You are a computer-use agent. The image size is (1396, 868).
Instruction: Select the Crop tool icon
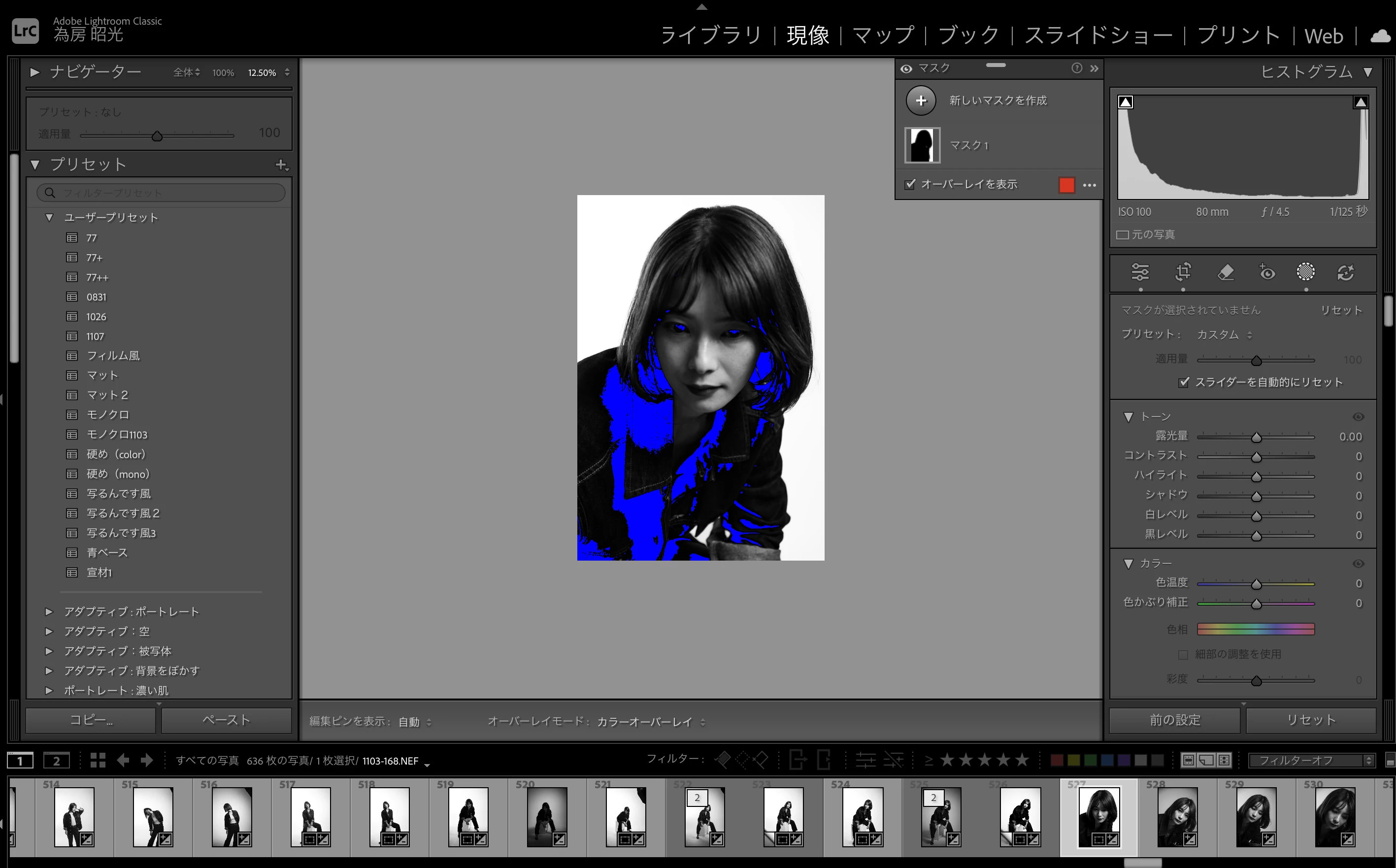coord(1183,272)
